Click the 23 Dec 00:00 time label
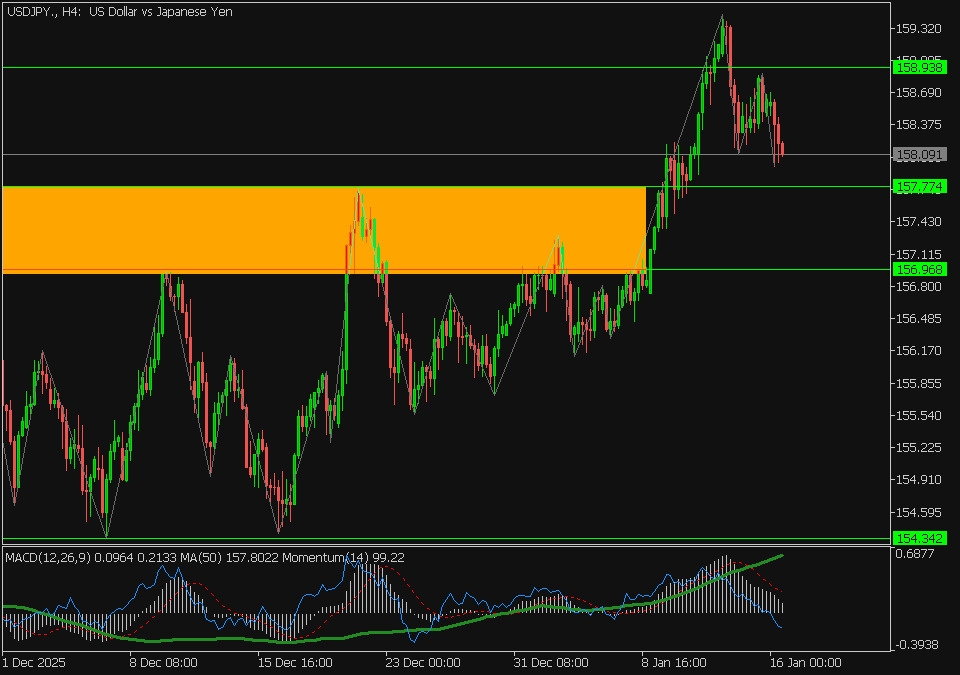Screen dimensions: 960x675 (x=423, y=662)
